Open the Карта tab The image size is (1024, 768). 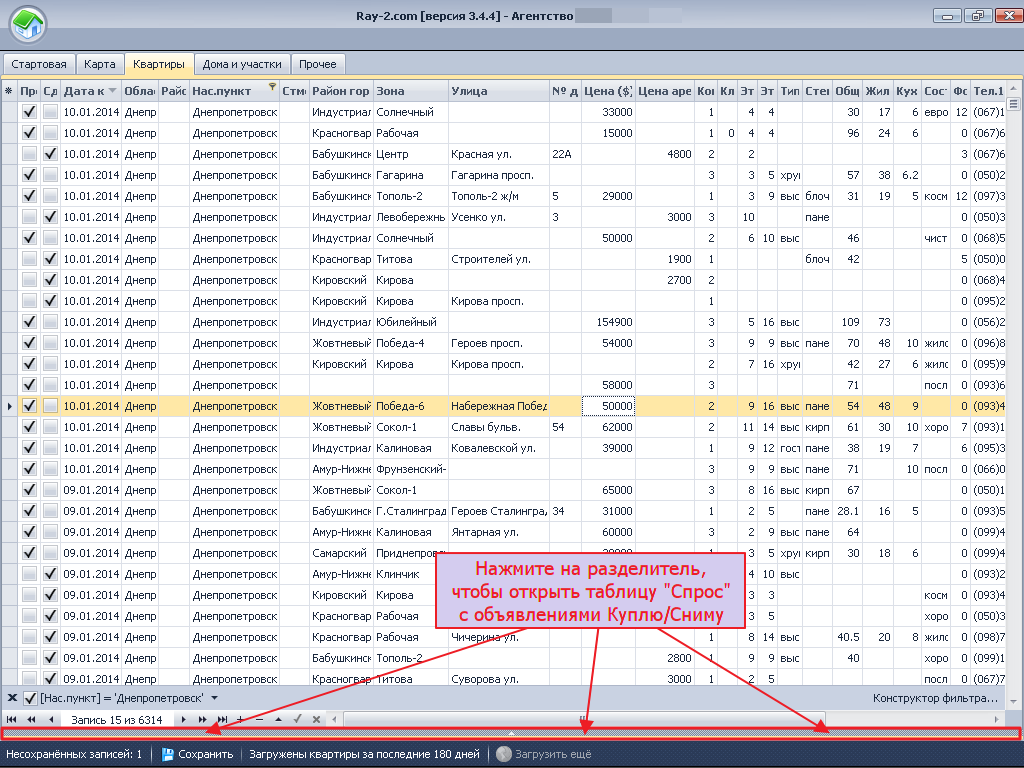[99, 64]
